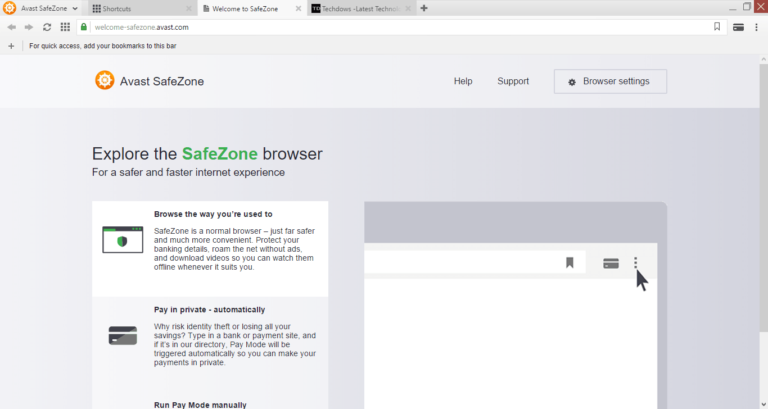This screenshot has height=409, width=768.
Task: Click the scroll up arrow
Action: (764, 59)
